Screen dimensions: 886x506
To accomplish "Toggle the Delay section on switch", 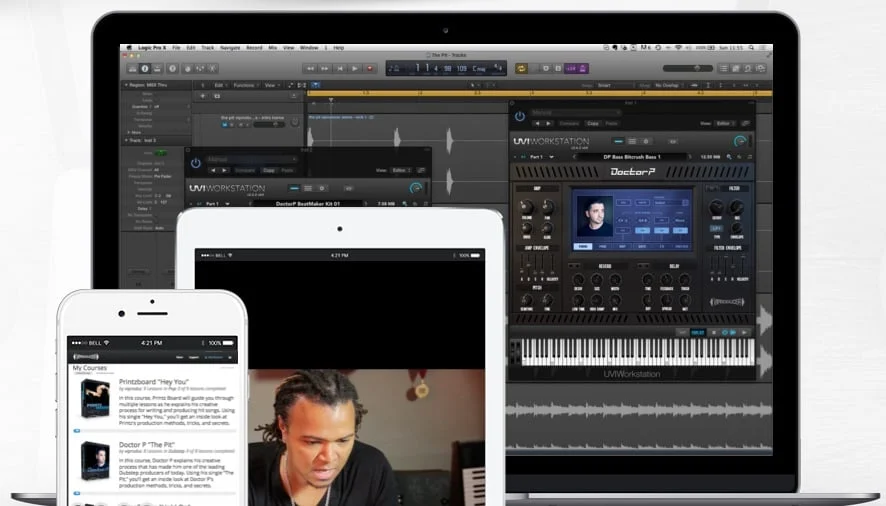I will 643,266.
